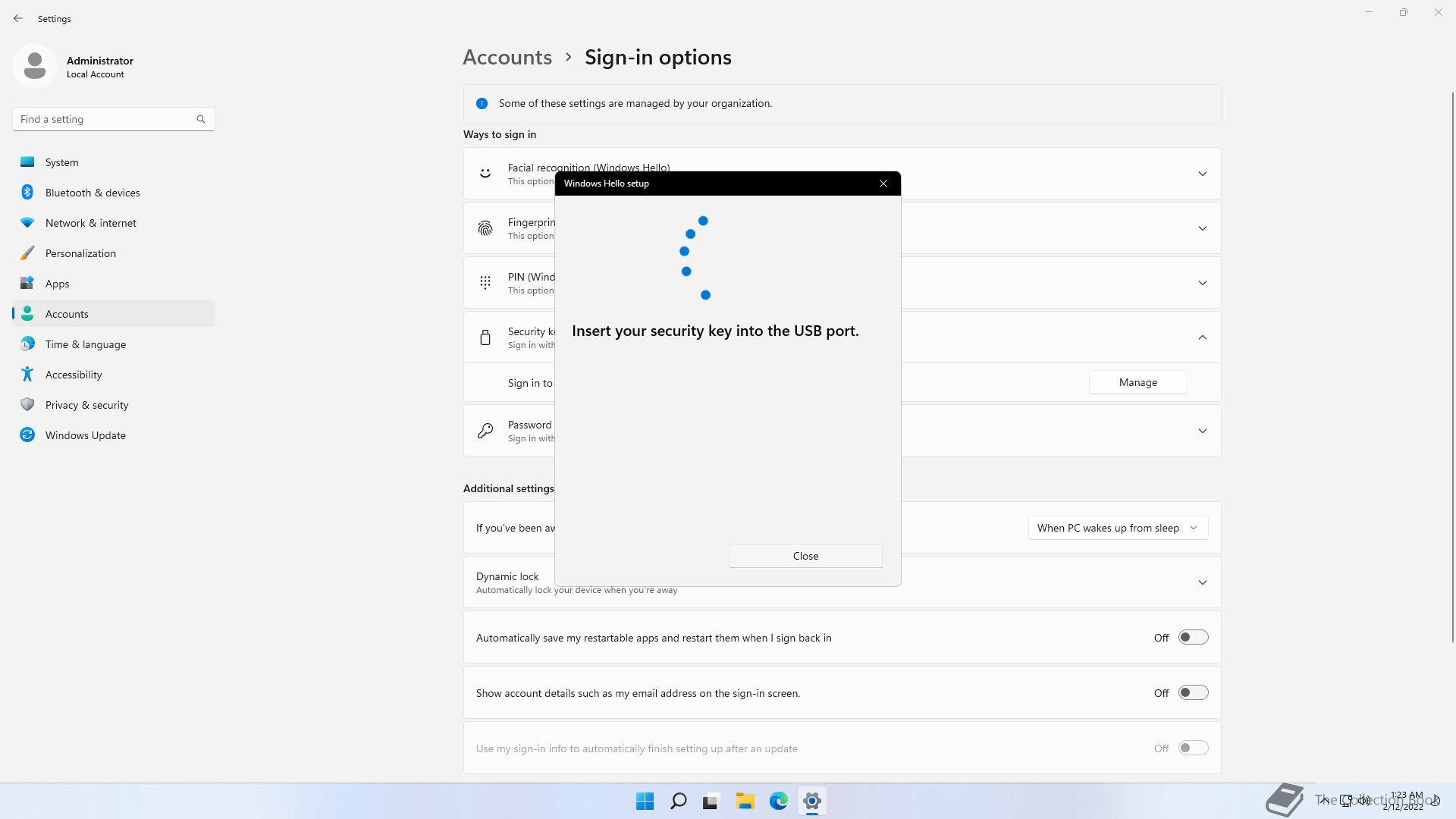Open File Explorer from taskbar
Viewport: 1456px width, 819px height.
pos(745,801)
